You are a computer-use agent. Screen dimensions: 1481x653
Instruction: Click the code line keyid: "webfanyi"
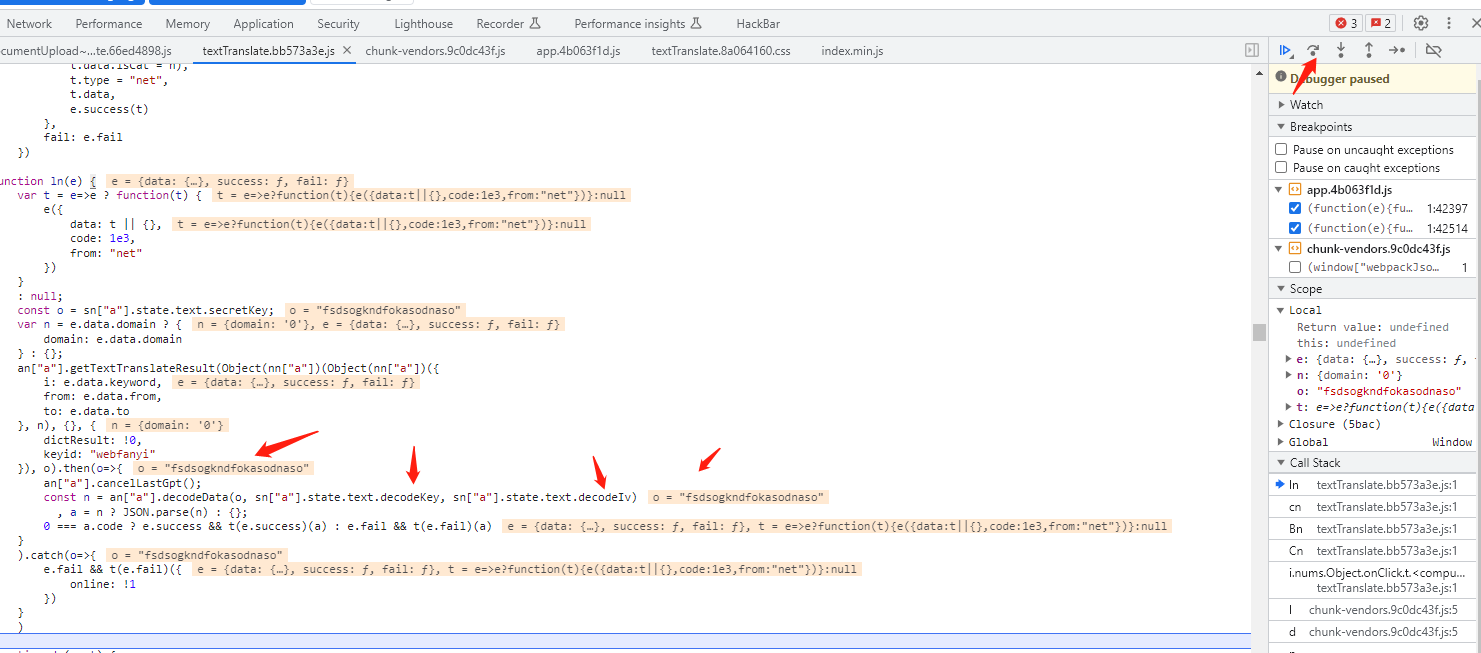(99, 454)
